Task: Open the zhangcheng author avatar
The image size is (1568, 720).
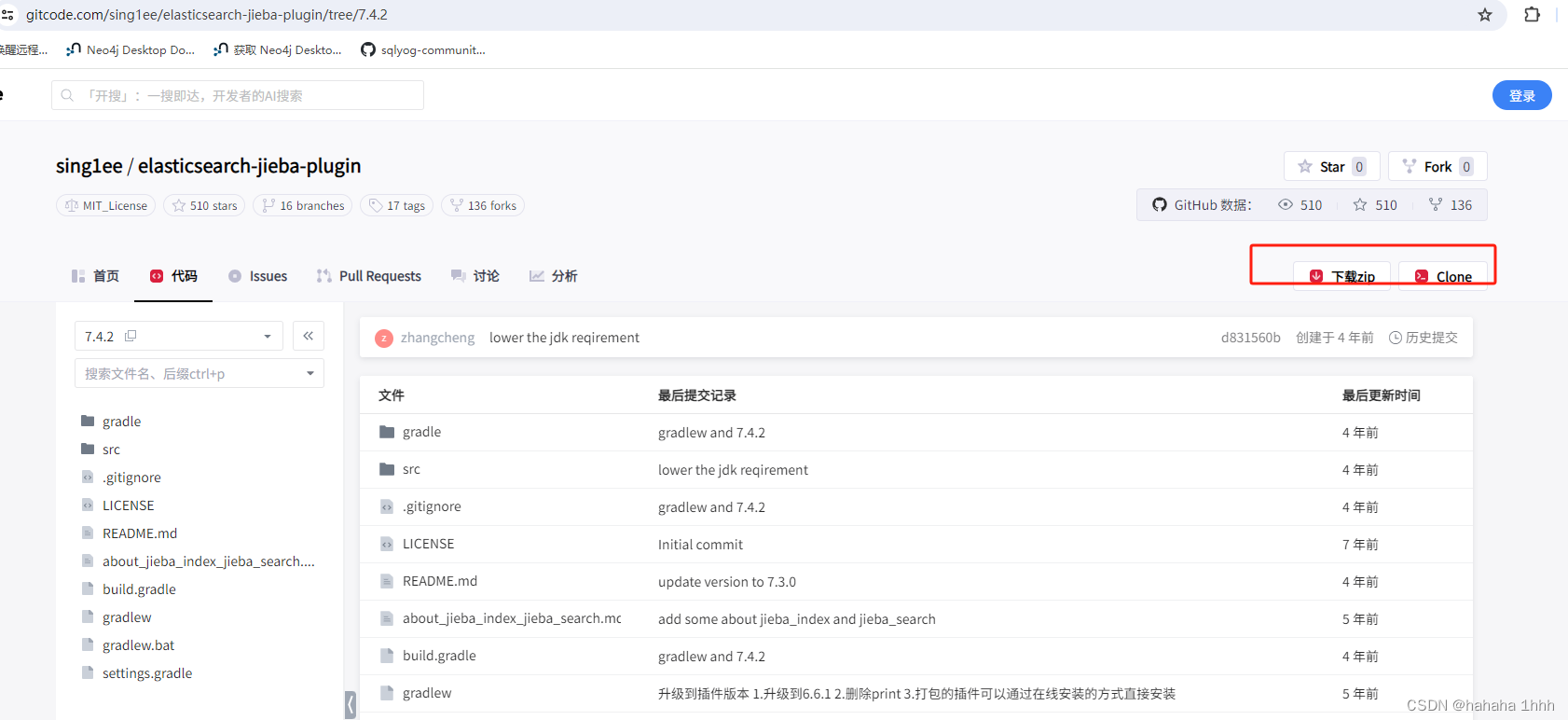Action: [384, 338]
